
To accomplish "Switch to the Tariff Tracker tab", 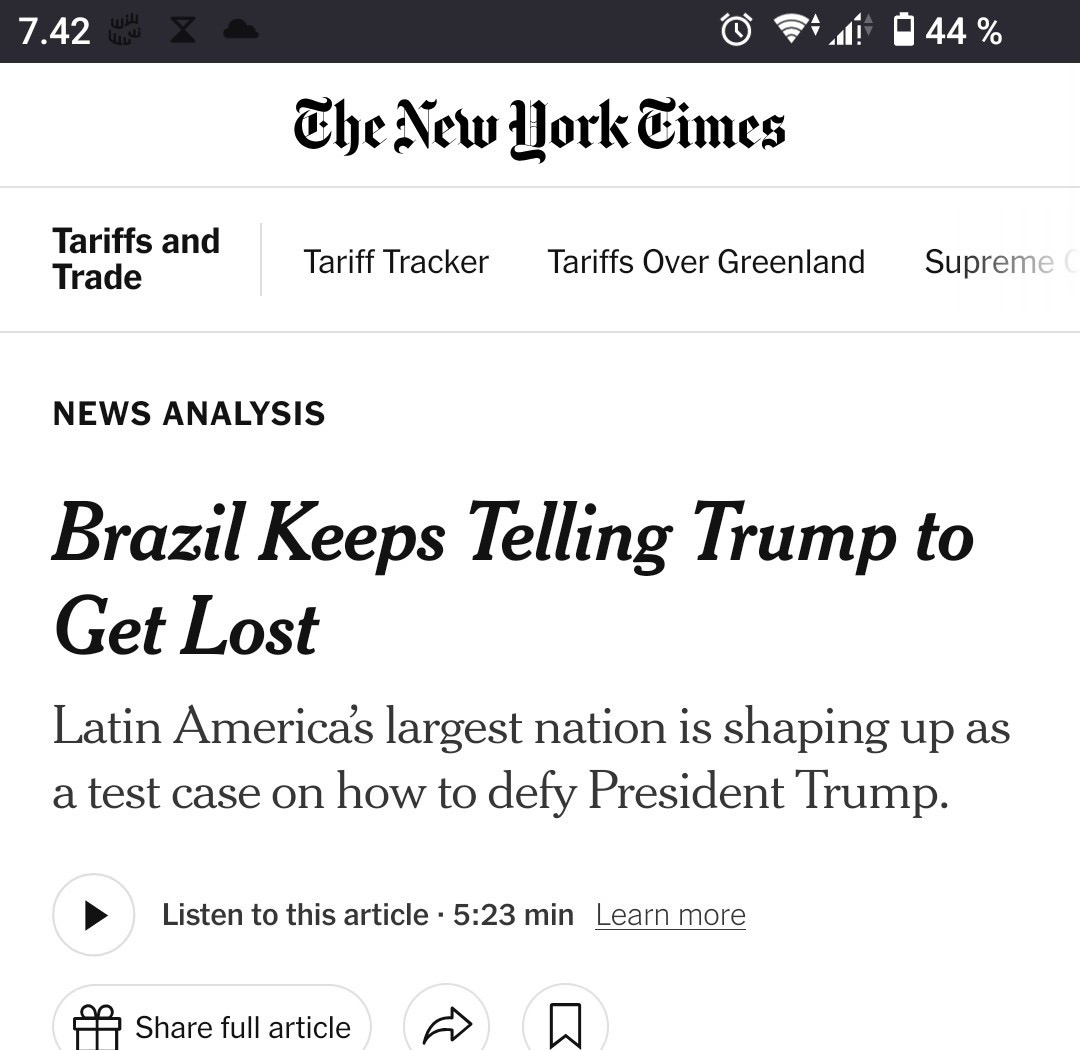I will 396,262.
